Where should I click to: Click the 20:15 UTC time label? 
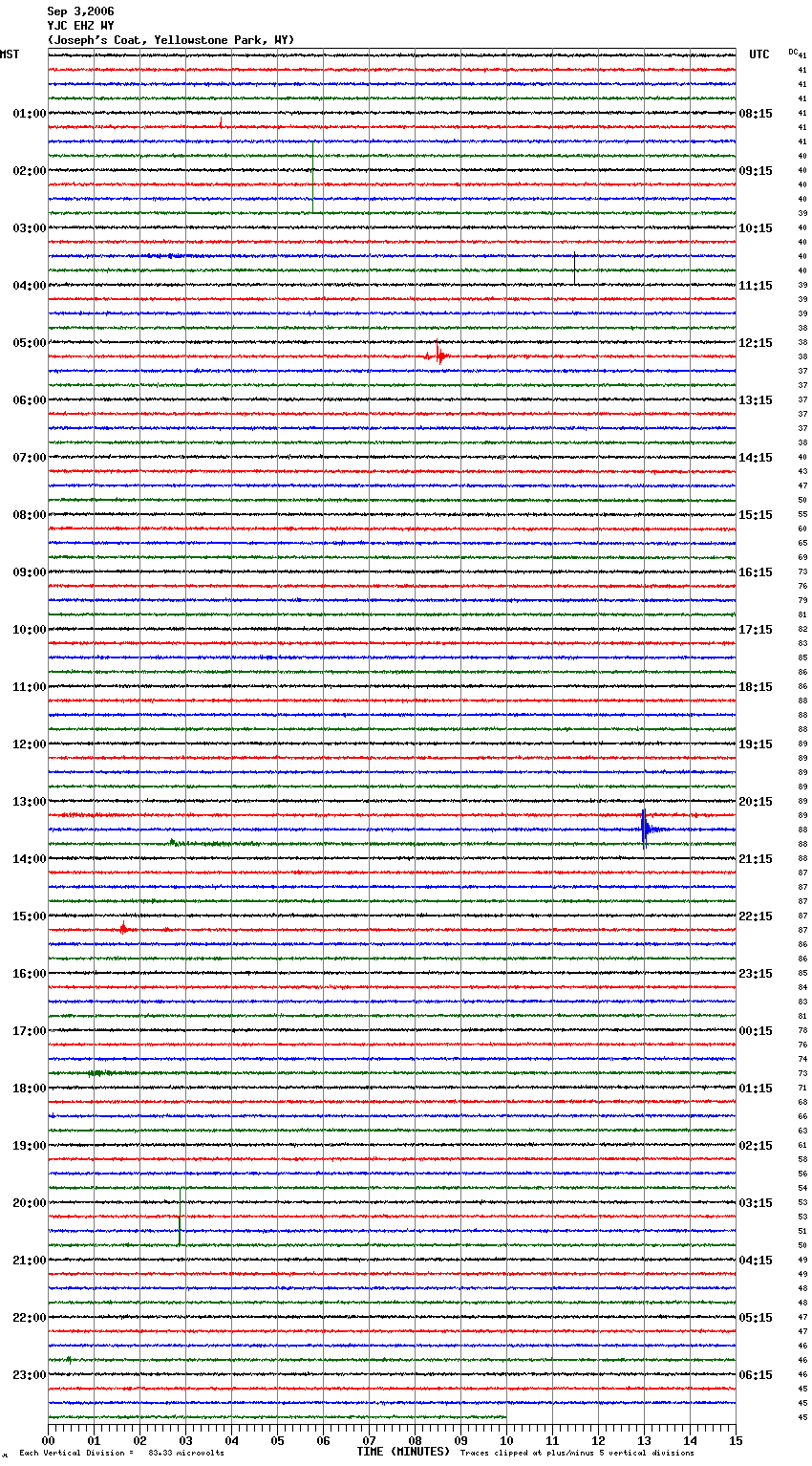(756, 802)
